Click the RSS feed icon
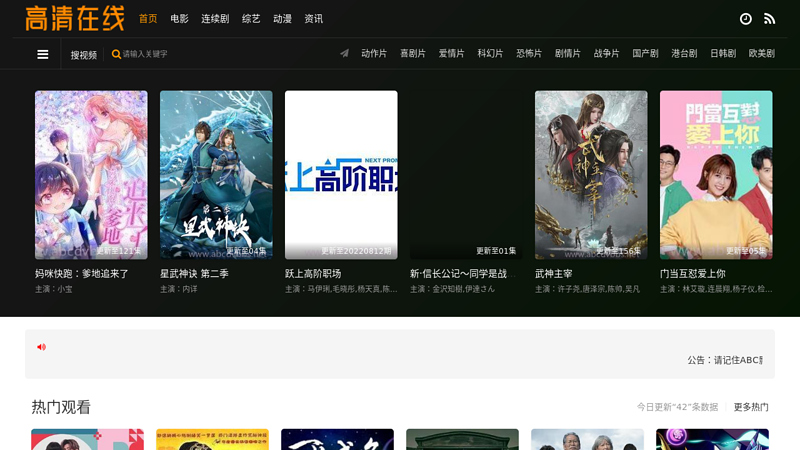Viewport: 800px width, 450px height. (769, 19)
